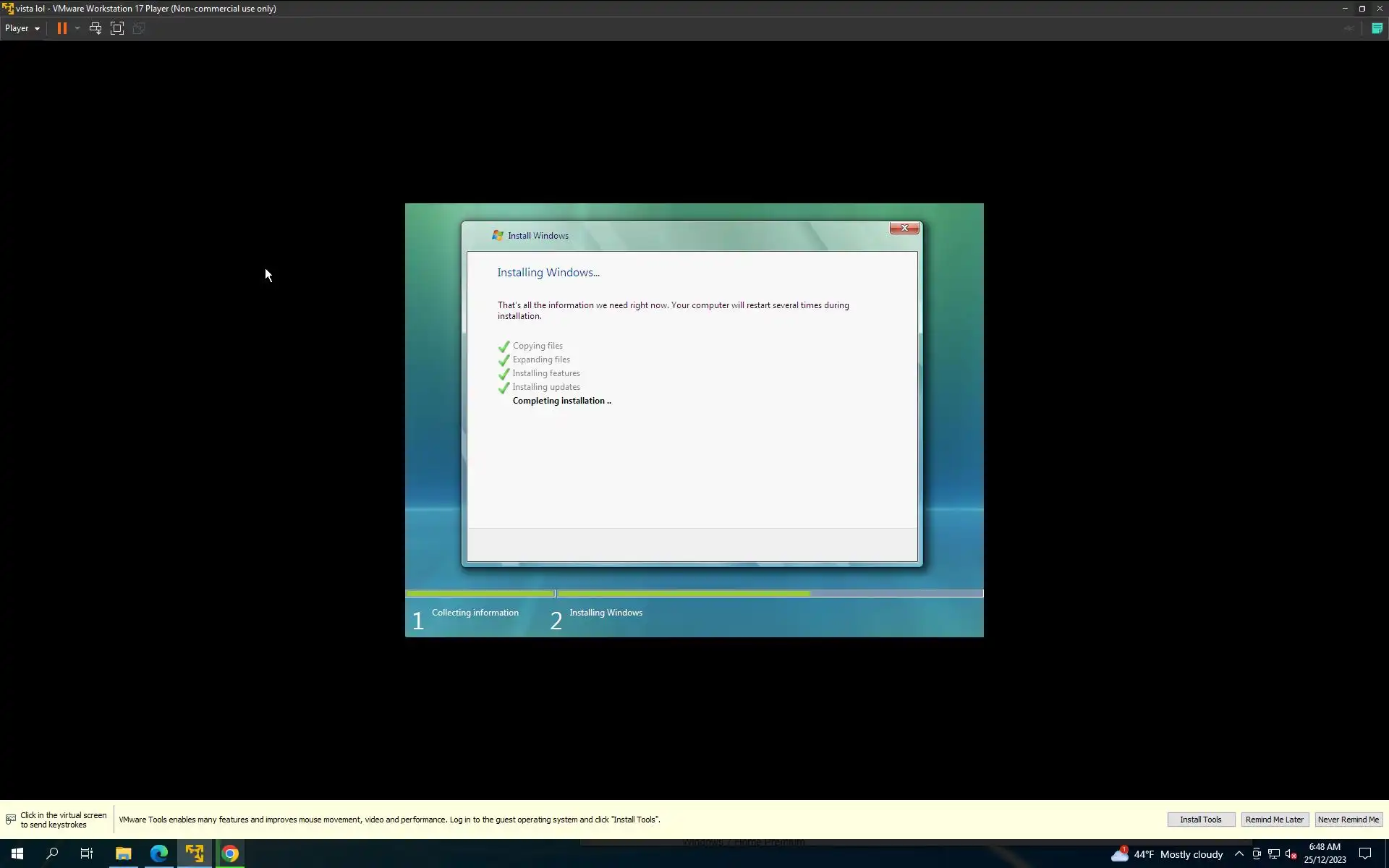The width and height of the screenshot is (1389, 868).
Task: Open the Player menu dropdown
Action: 22,28
